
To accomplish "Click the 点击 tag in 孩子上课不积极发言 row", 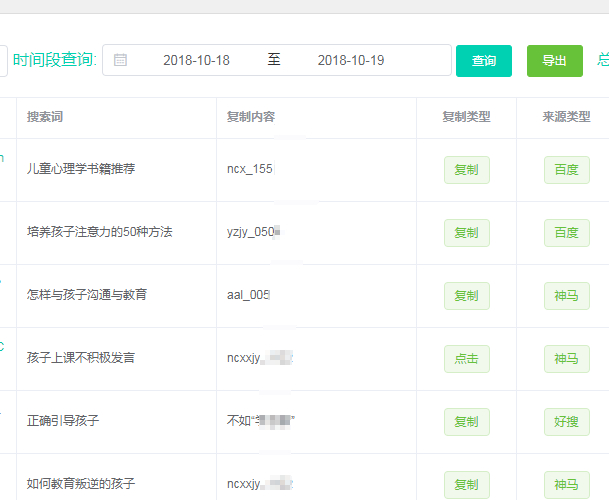I will tap(466, 359).
